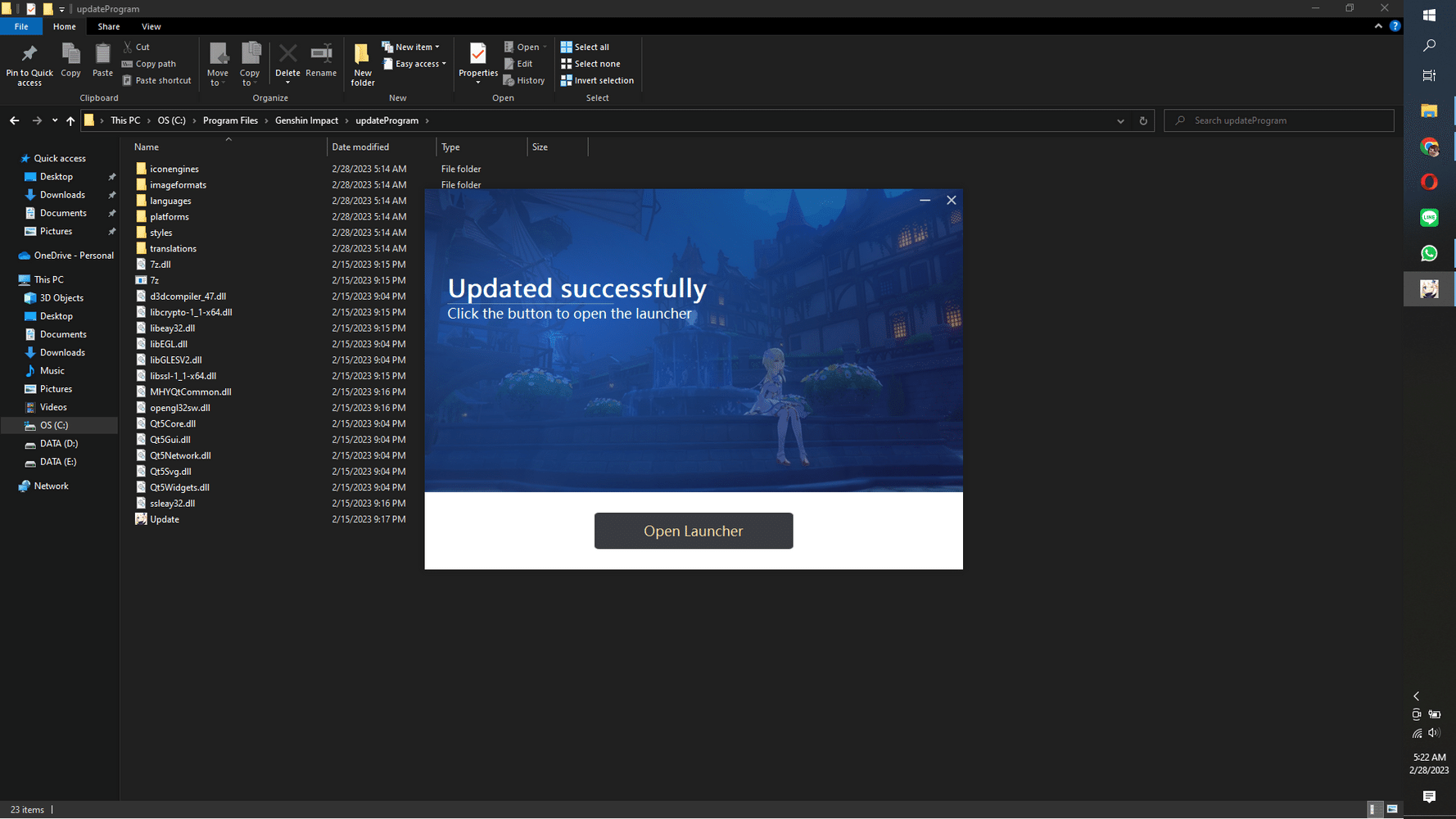This screenshot has width=1456, height=819.
Task: Sort files by Type column header
Action: pyautogui.click(x=450, y=147)
